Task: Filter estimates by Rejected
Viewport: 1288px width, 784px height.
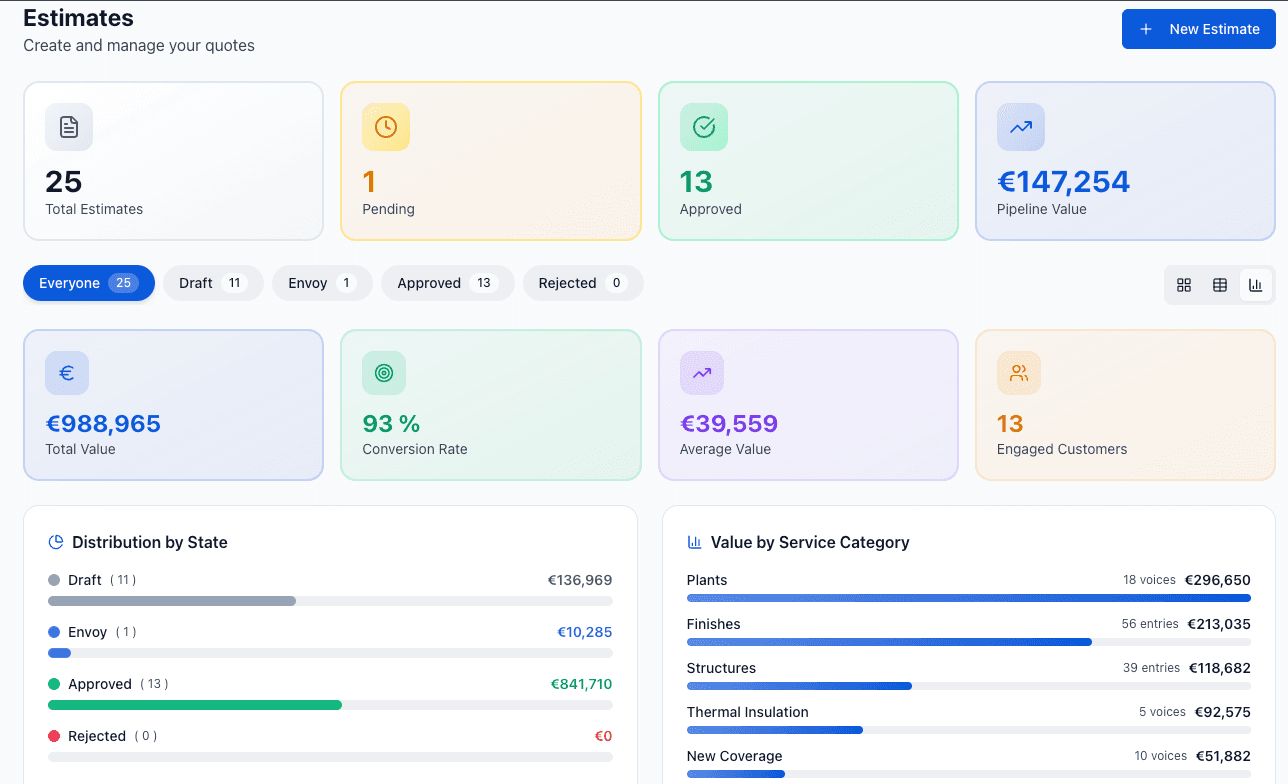Action: click(583, 283)
